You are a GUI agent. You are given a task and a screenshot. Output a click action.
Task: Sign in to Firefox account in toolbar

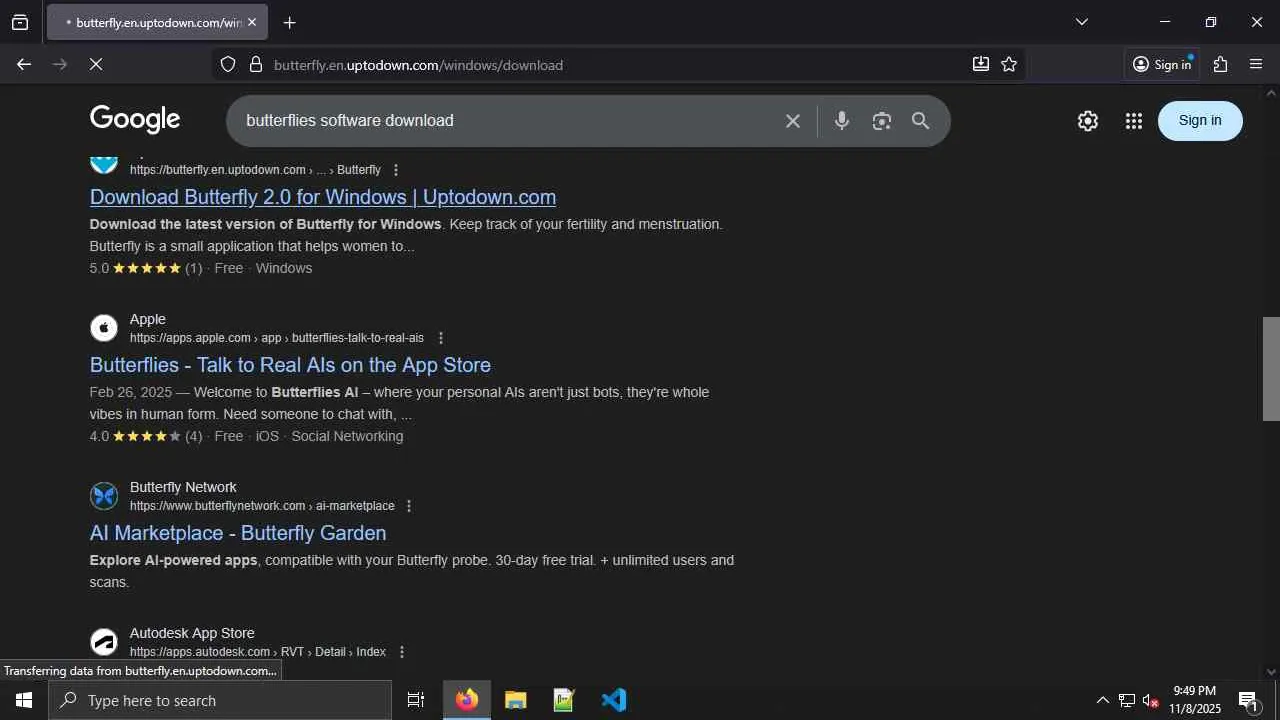[x=1162, y=64]
